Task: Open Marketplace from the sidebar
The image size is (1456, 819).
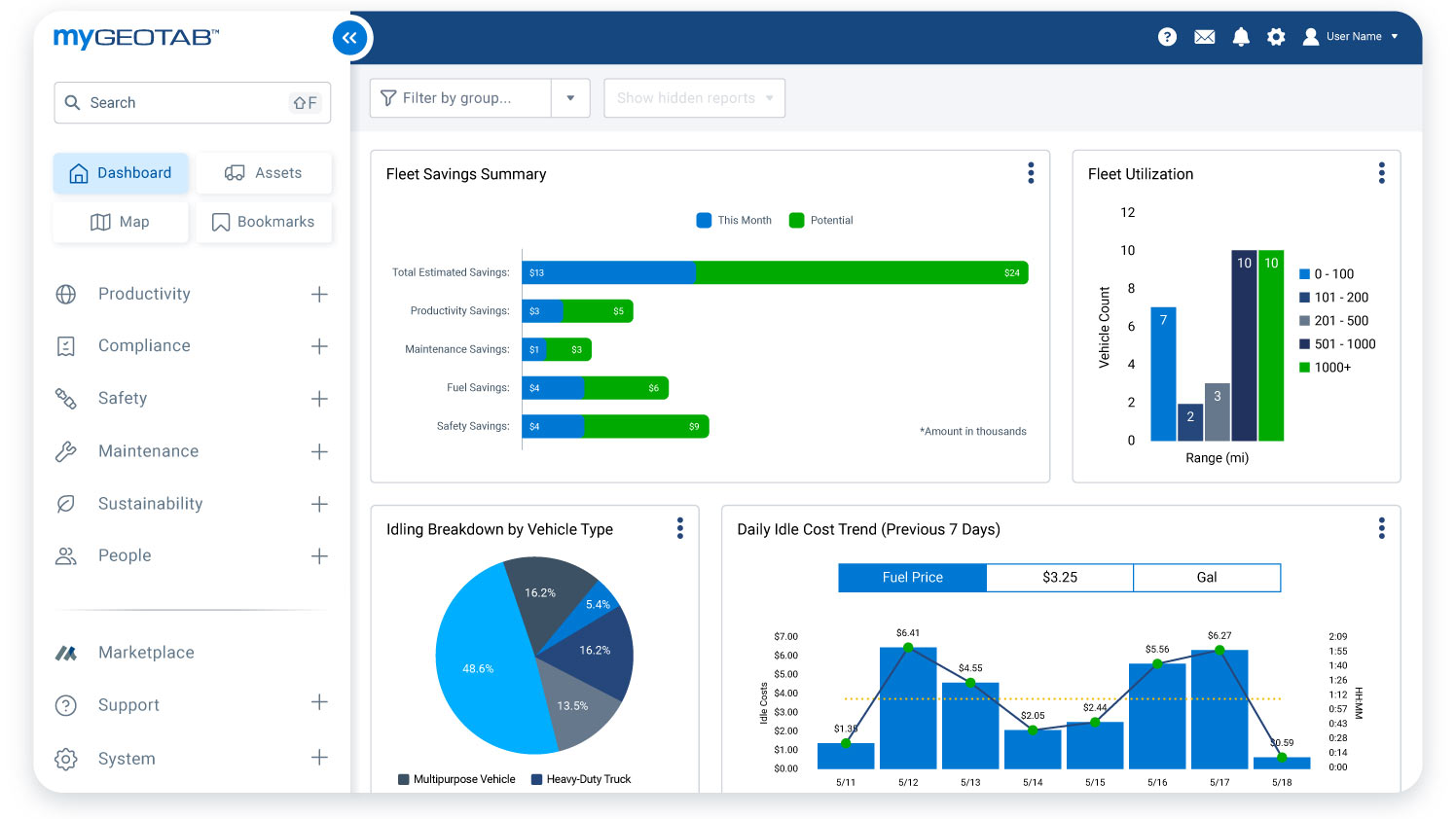Action: click(x=146, y=653)
